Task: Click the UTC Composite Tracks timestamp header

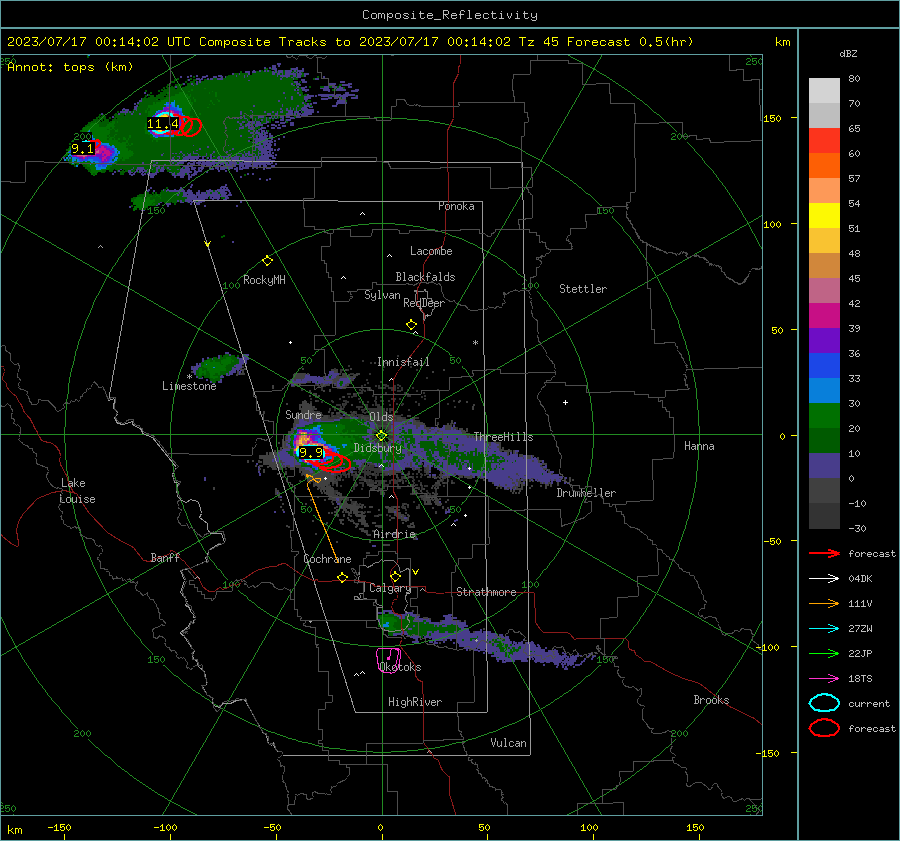Action: pos(350,42)
